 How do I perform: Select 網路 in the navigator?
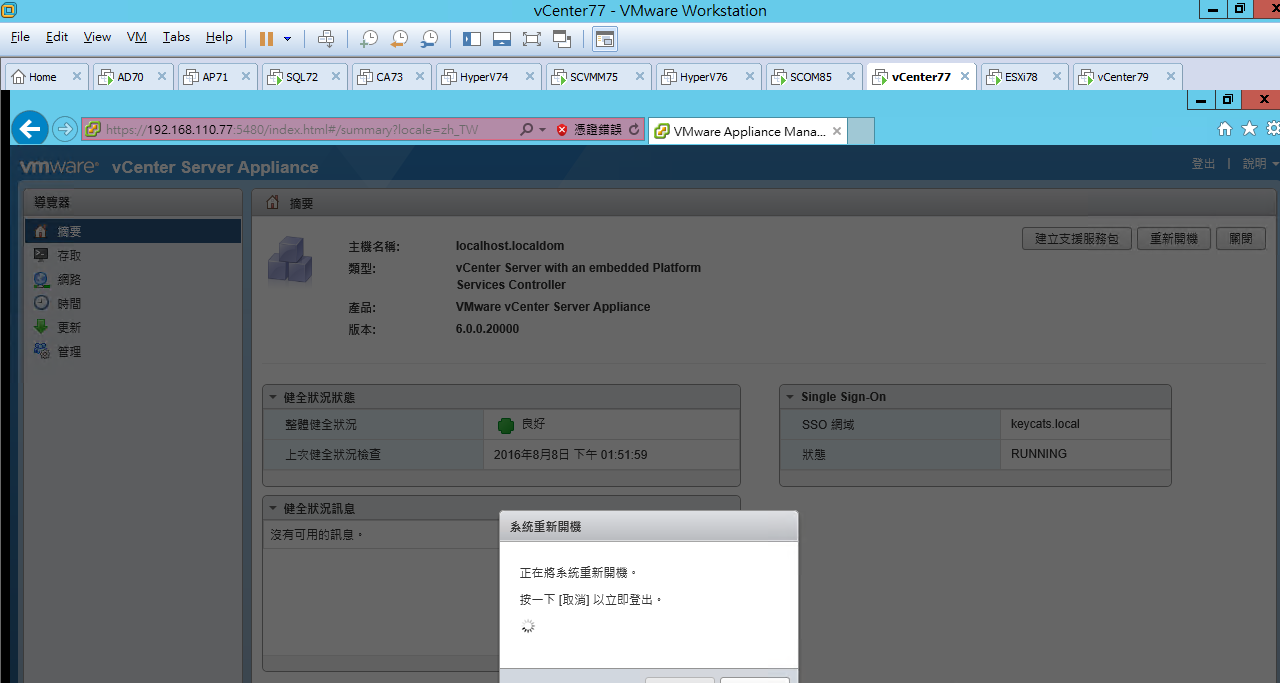133,279
